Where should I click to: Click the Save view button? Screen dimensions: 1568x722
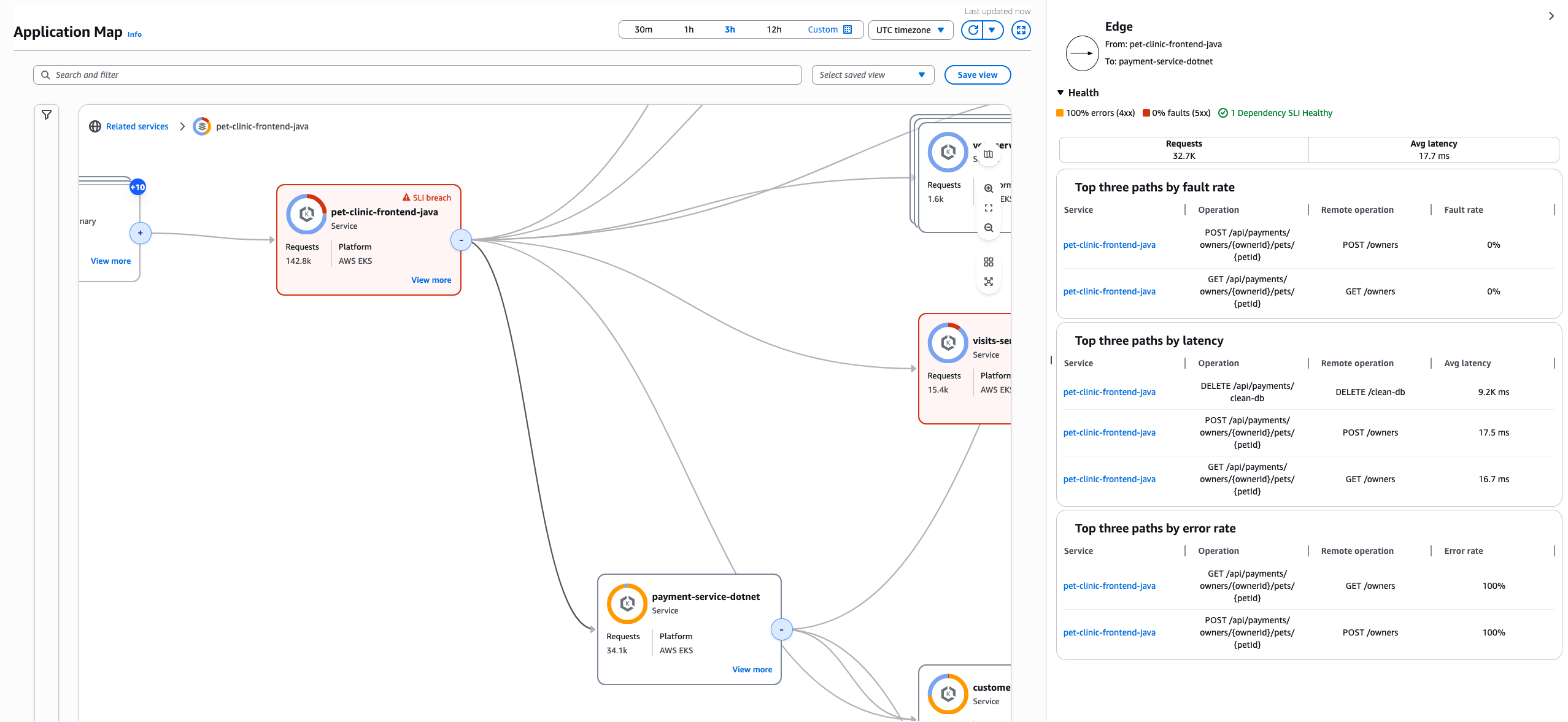coord(977,74)
